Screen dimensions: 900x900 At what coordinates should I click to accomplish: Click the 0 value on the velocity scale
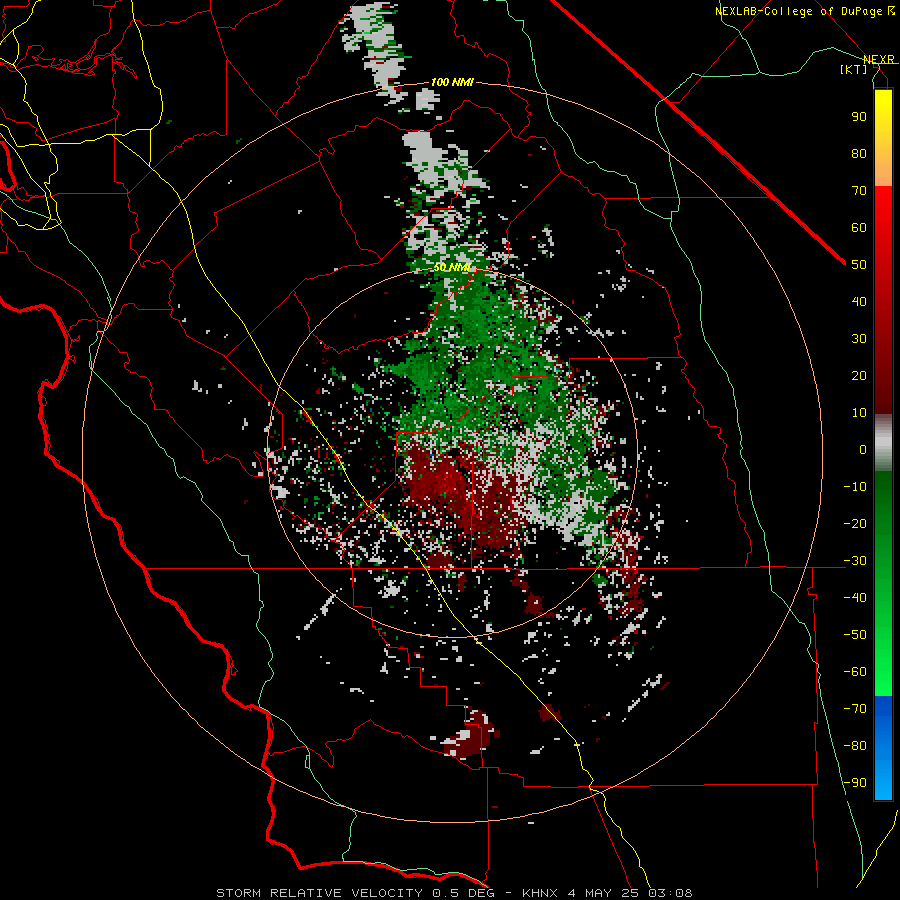pyautogui.click(x=863, y=449)
